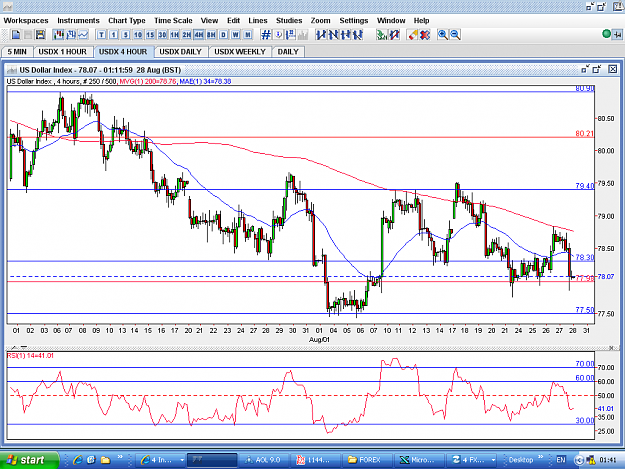
Task: Open the Workspaces menu
Action: coord(26,21)
